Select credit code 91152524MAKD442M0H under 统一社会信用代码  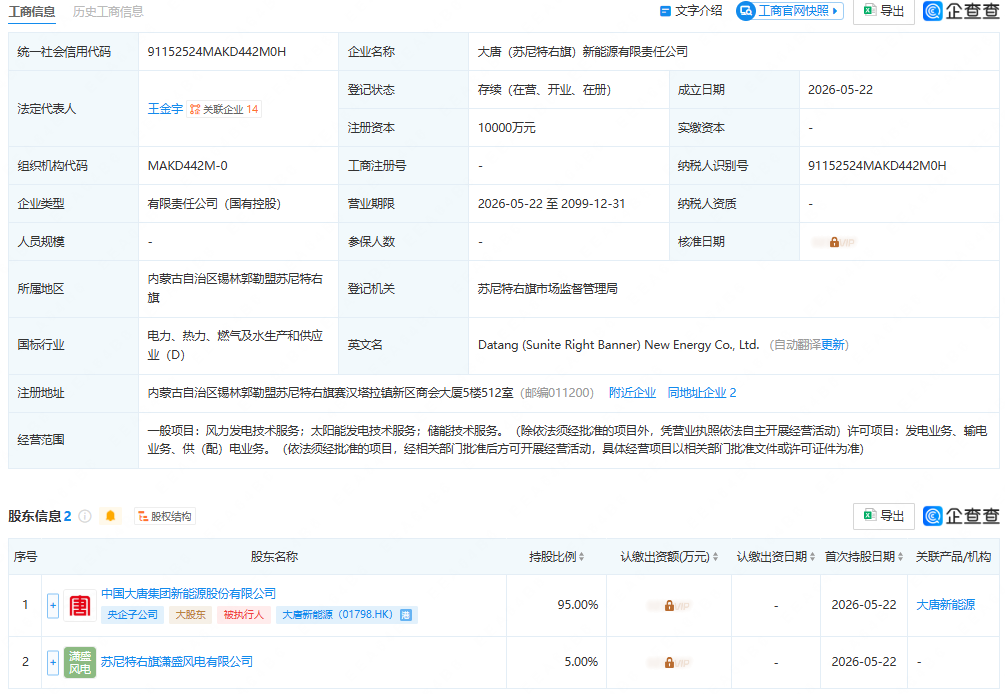coord(217,52)
